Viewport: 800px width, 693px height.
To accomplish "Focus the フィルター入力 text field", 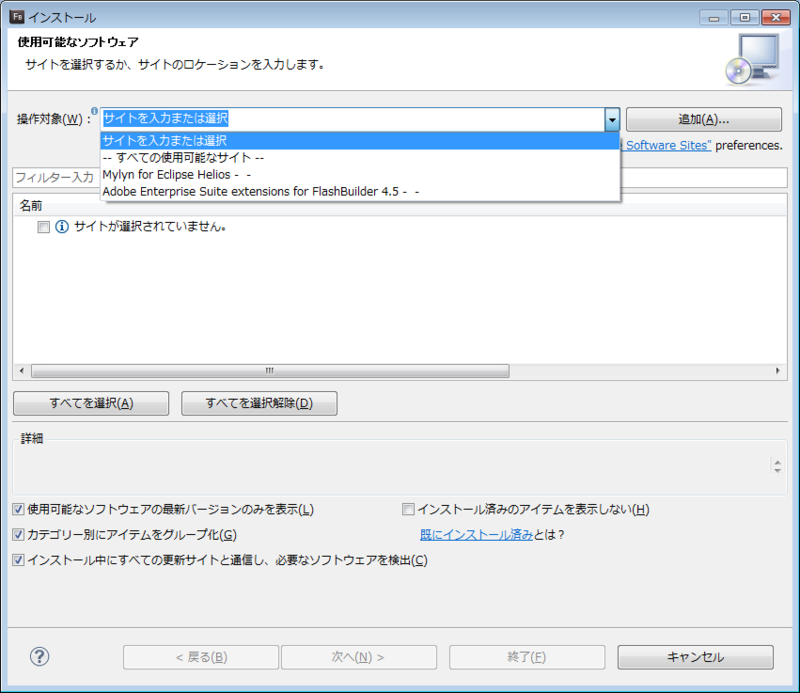I will coord(56,177).
